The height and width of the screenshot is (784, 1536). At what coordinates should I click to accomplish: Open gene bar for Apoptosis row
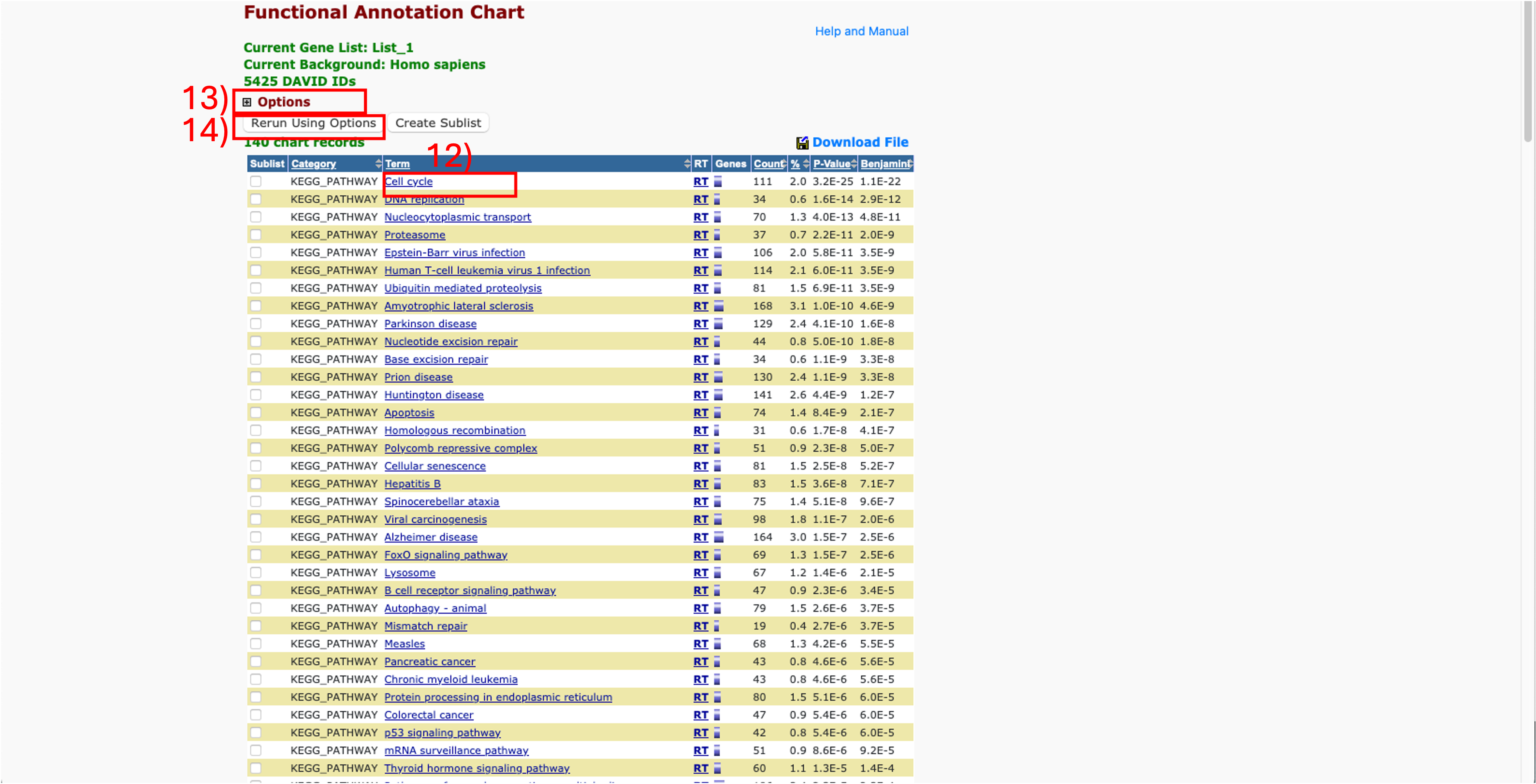[x=718, y=413]
